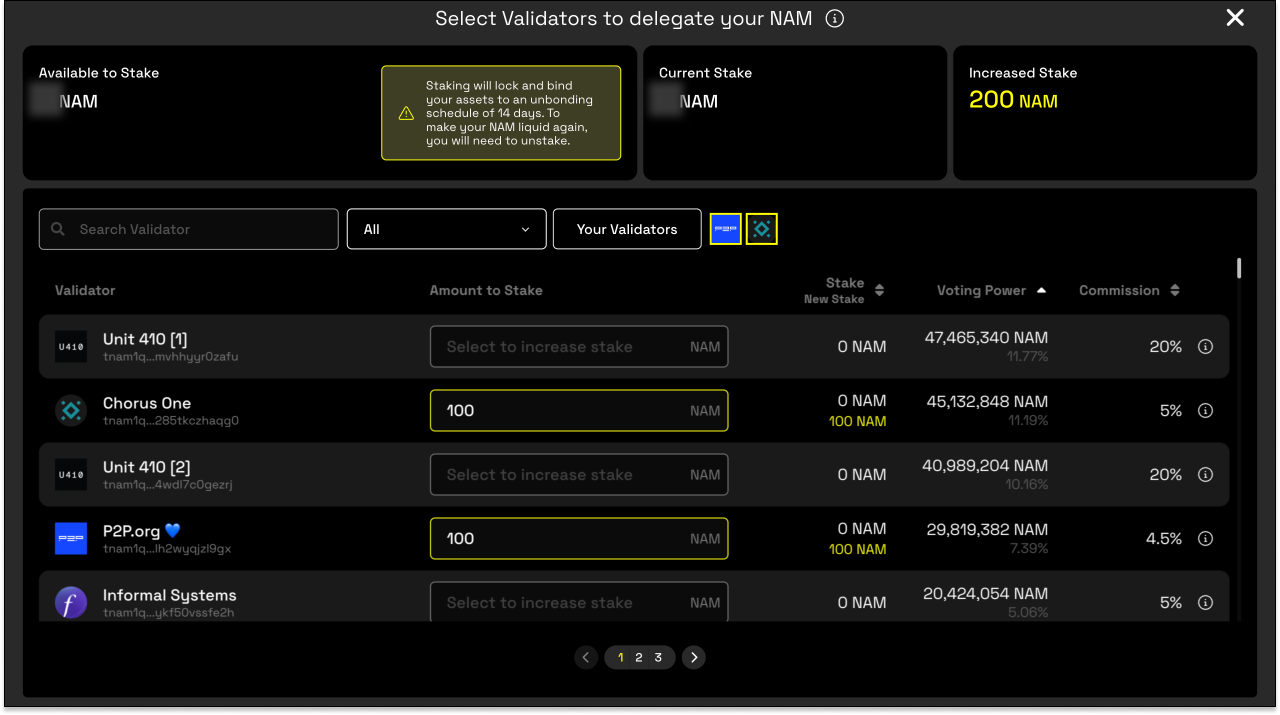Click '47,465,340 NAM' voting power value

(x=986, y=338)
